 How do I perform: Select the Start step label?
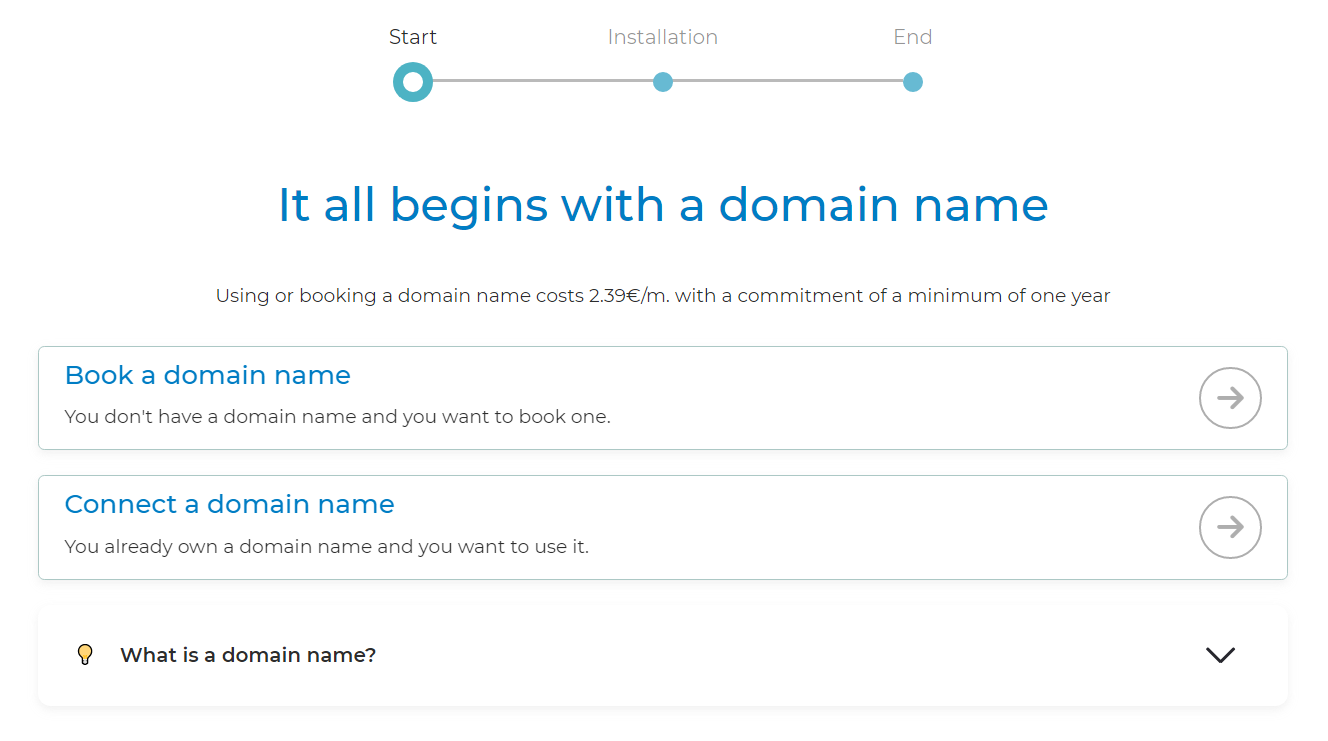413,37
